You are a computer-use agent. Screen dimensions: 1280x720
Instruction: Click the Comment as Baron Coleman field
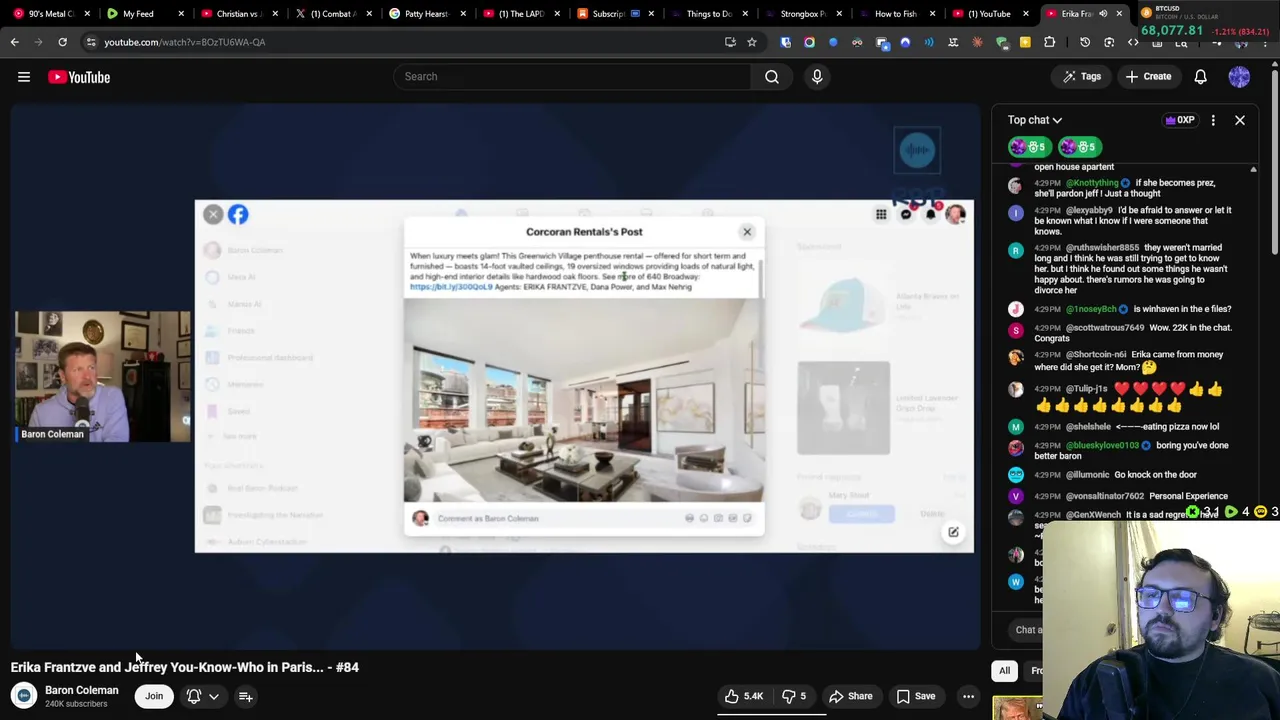tap(560, 518)
